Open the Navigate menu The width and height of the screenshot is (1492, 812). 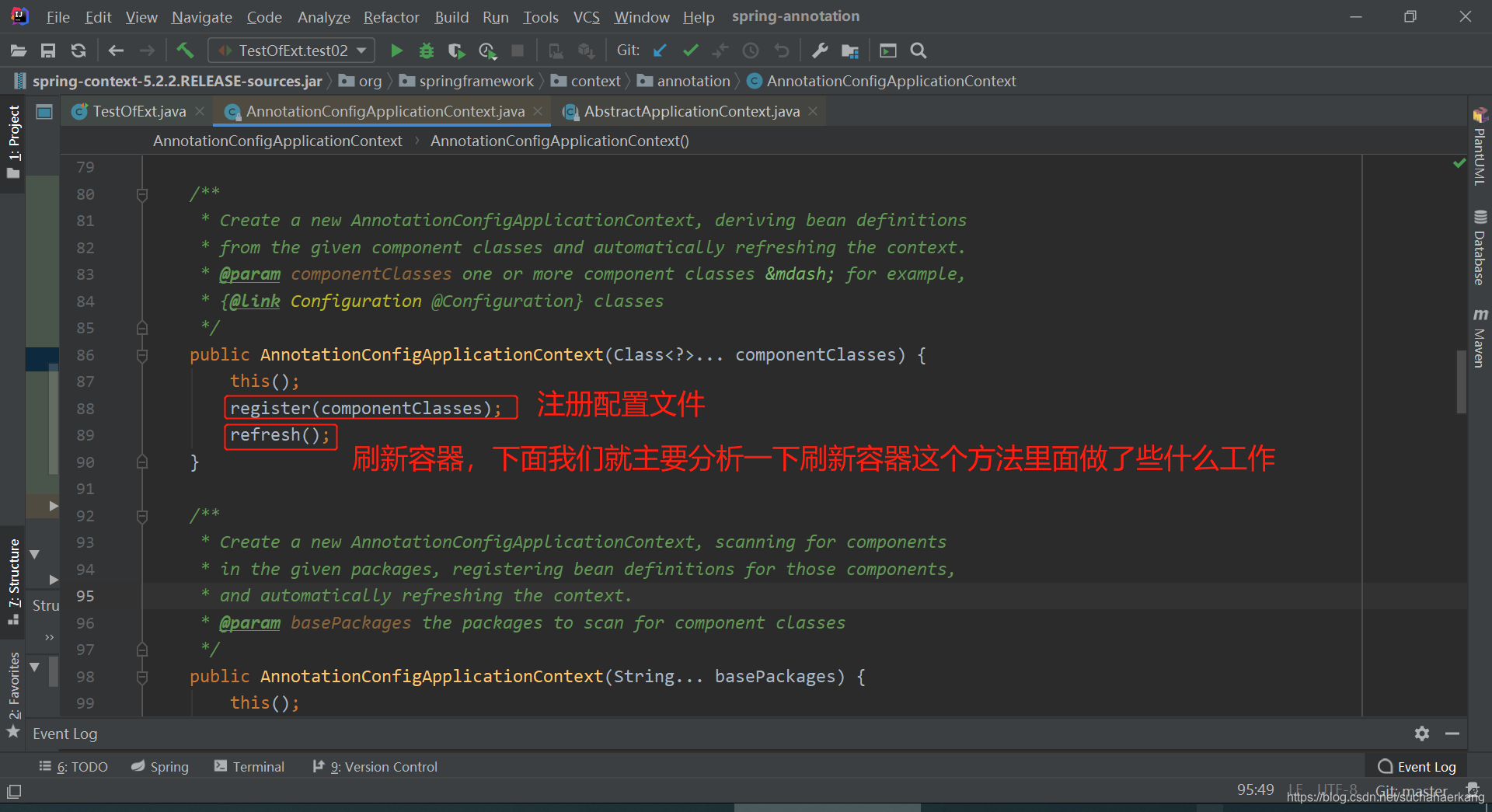pyautogui.click(x=201, y=17)
